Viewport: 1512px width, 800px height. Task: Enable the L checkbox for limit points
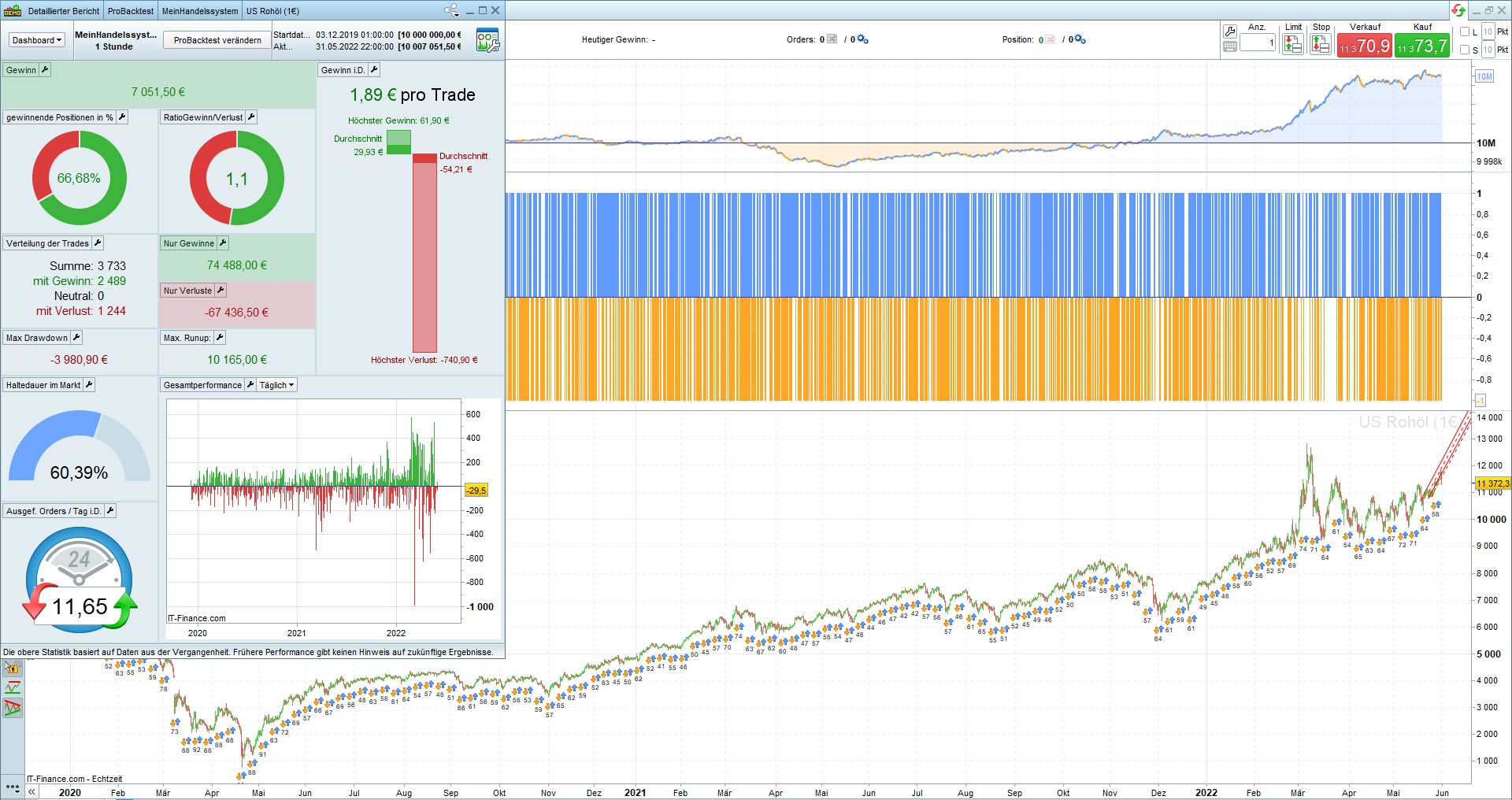coord(1465,32)
